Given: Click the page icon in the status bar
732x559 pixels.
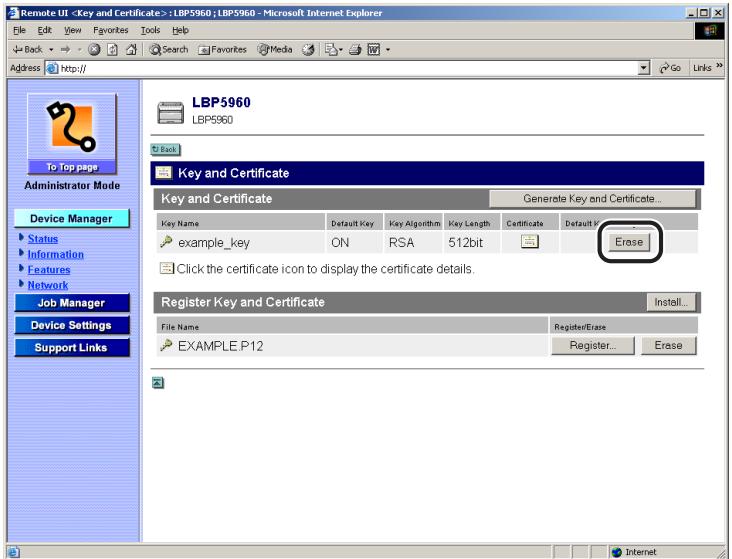Looking at the screenshot, I should pyautogui.click(x=14, y=552).
